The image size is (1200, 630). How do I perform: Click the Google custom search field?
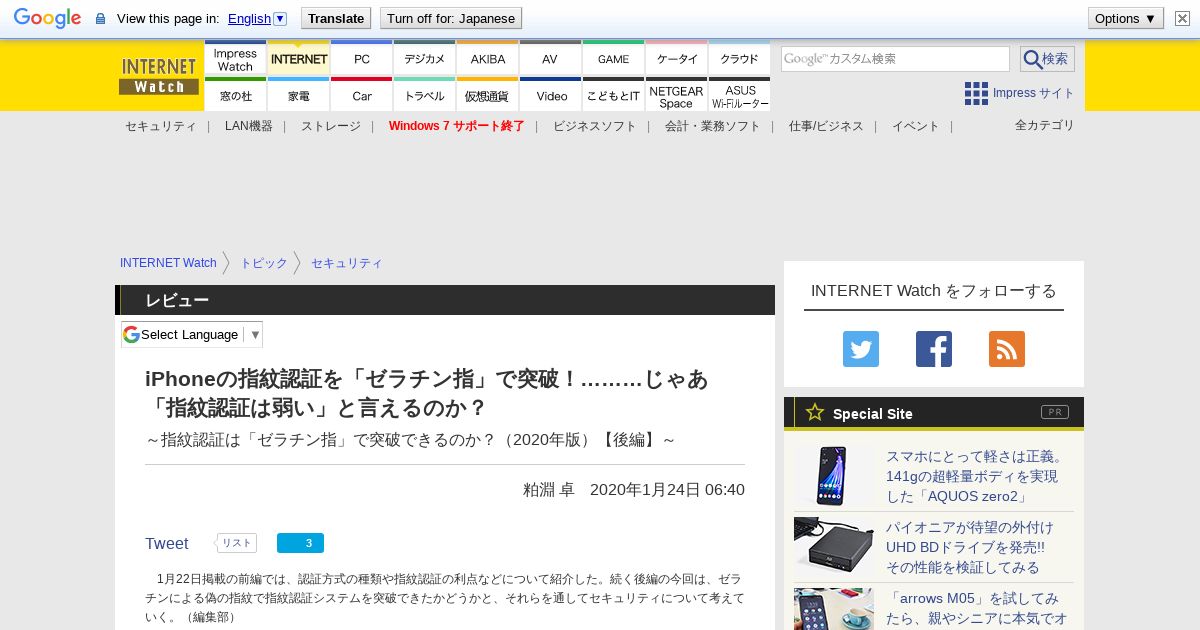pyautogui.click(x=895, y=59)
